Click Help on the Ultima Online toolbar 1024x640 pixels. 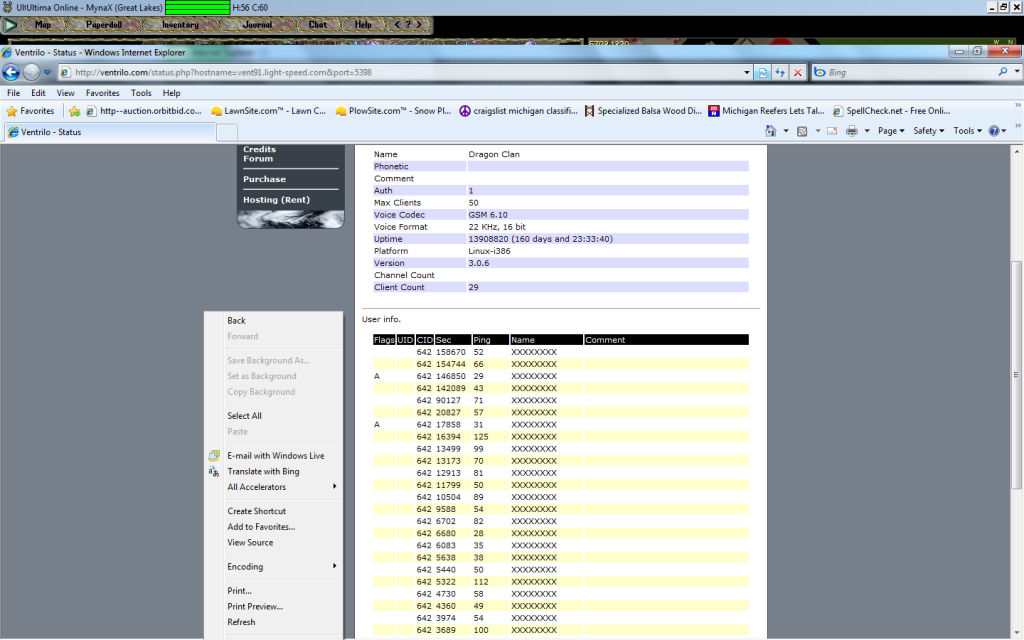point(363,25)
